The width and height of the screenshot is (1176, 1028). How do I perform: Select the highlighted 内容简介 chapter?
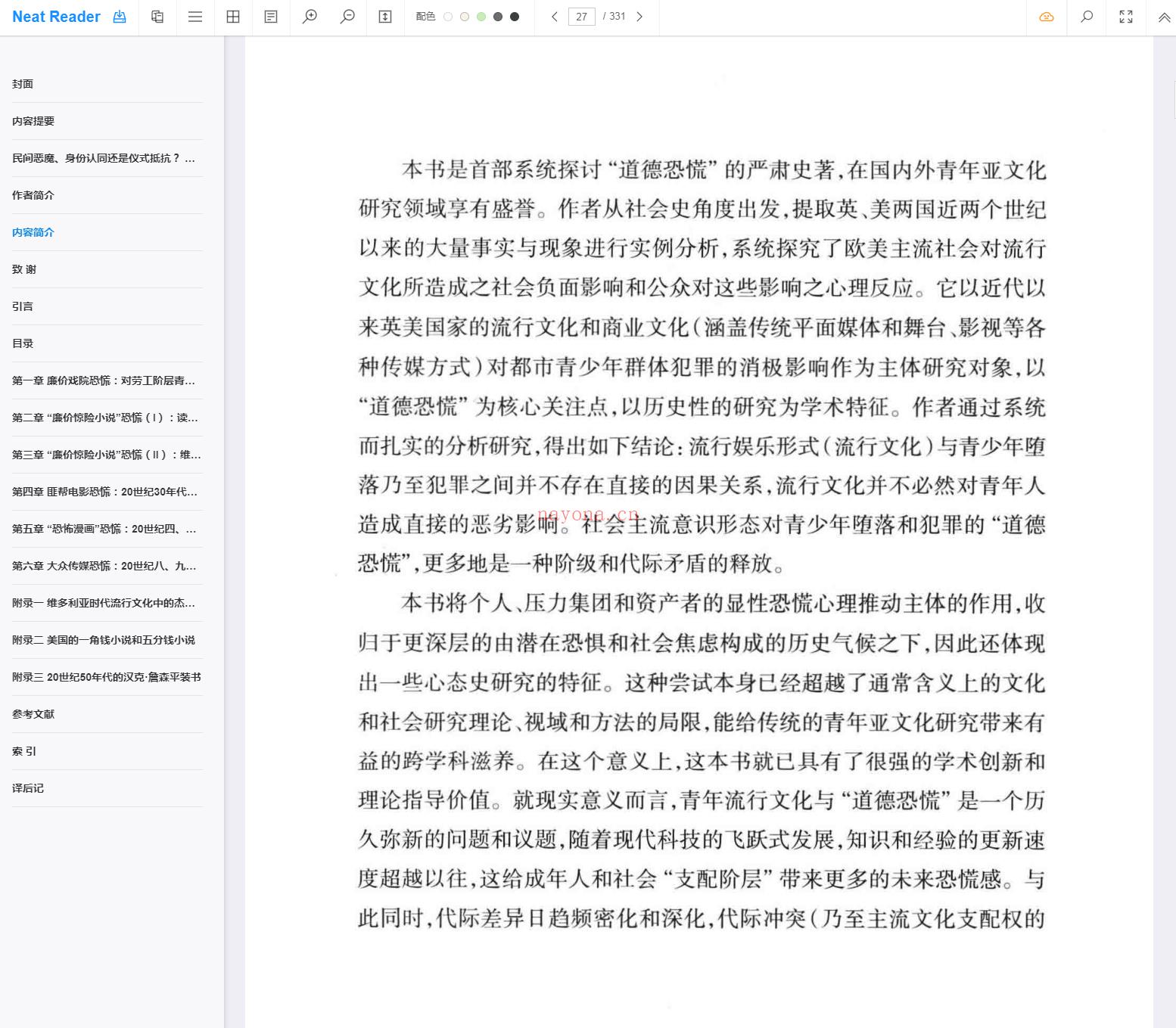click(33, 232)
